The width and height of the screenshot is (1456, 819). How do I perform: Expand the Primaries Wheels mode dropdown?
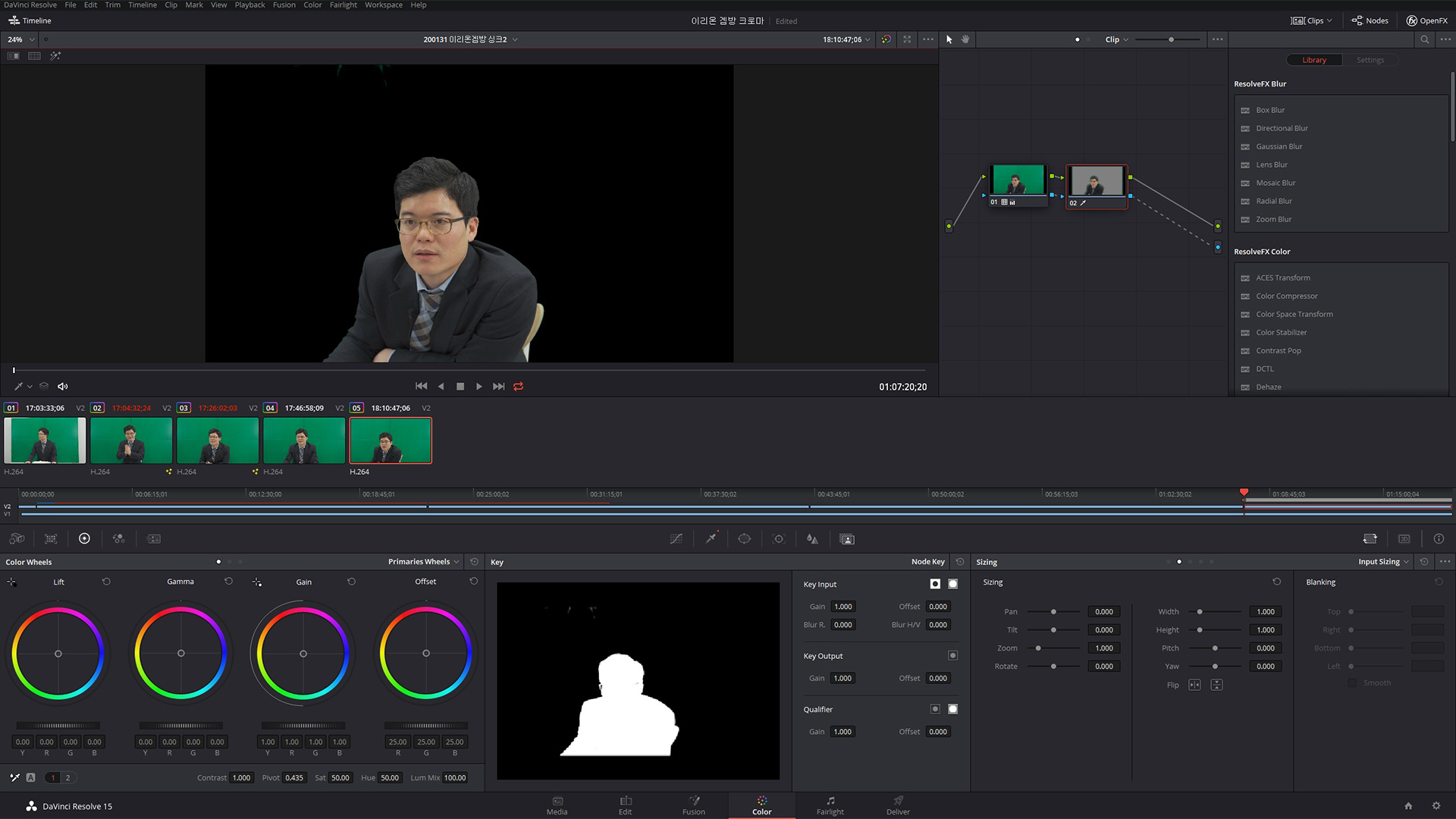point(423,562)
